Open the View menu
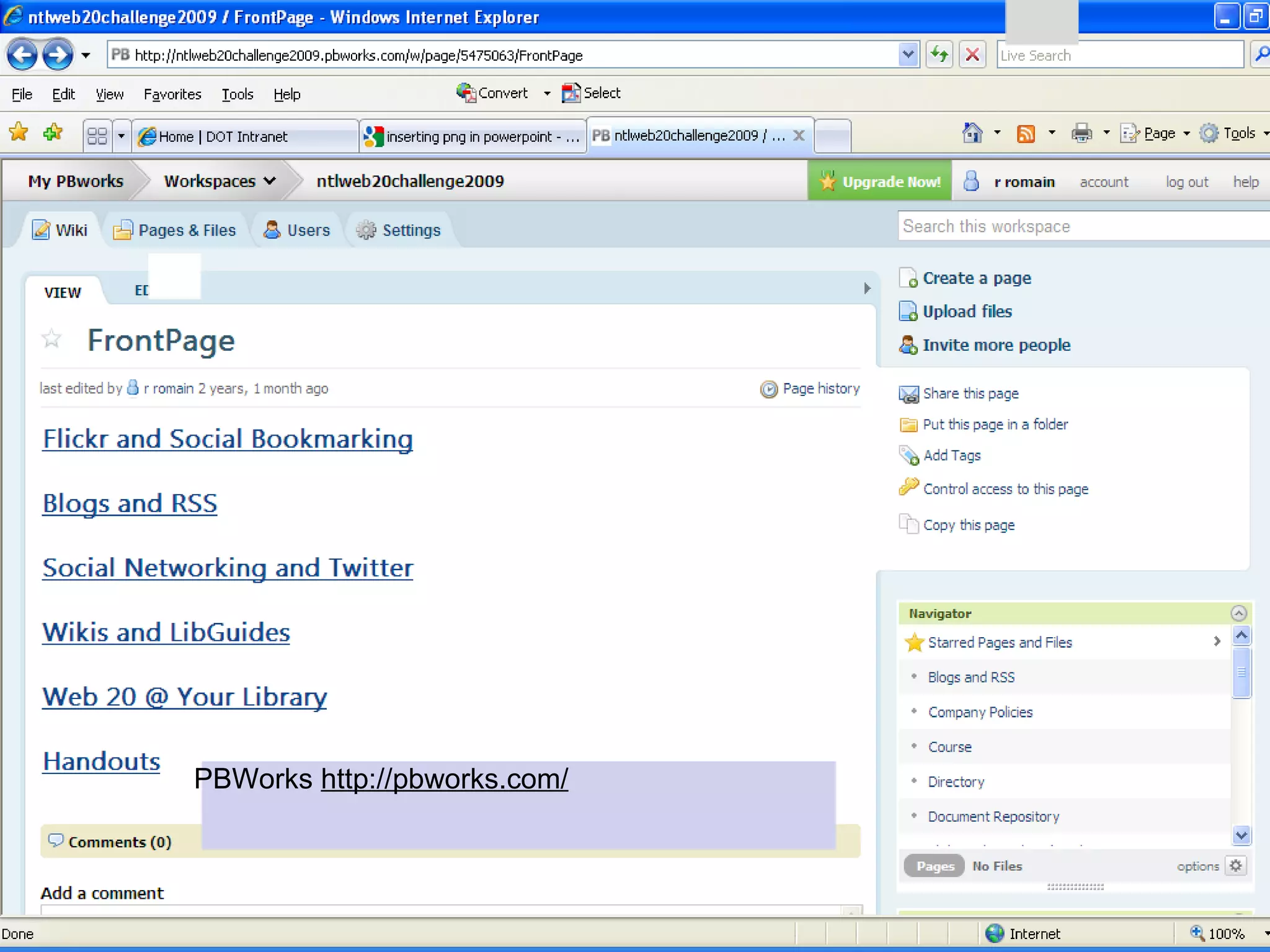The height and width of the screenshot is (952, 1270). pyautogui.click(x=110, y=94)
